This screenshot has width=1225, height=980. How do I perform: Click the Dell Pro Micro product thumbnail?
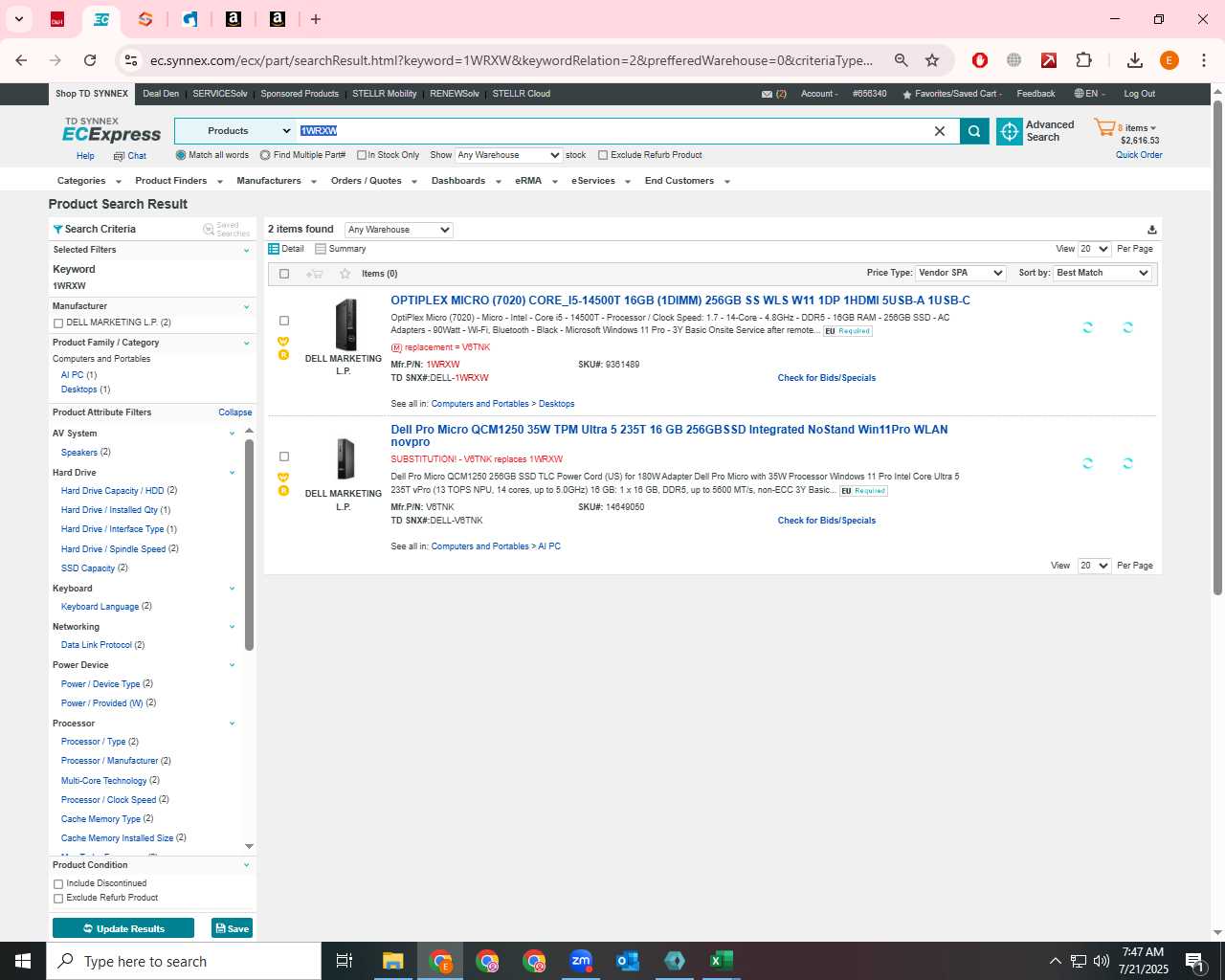[345, 458]
